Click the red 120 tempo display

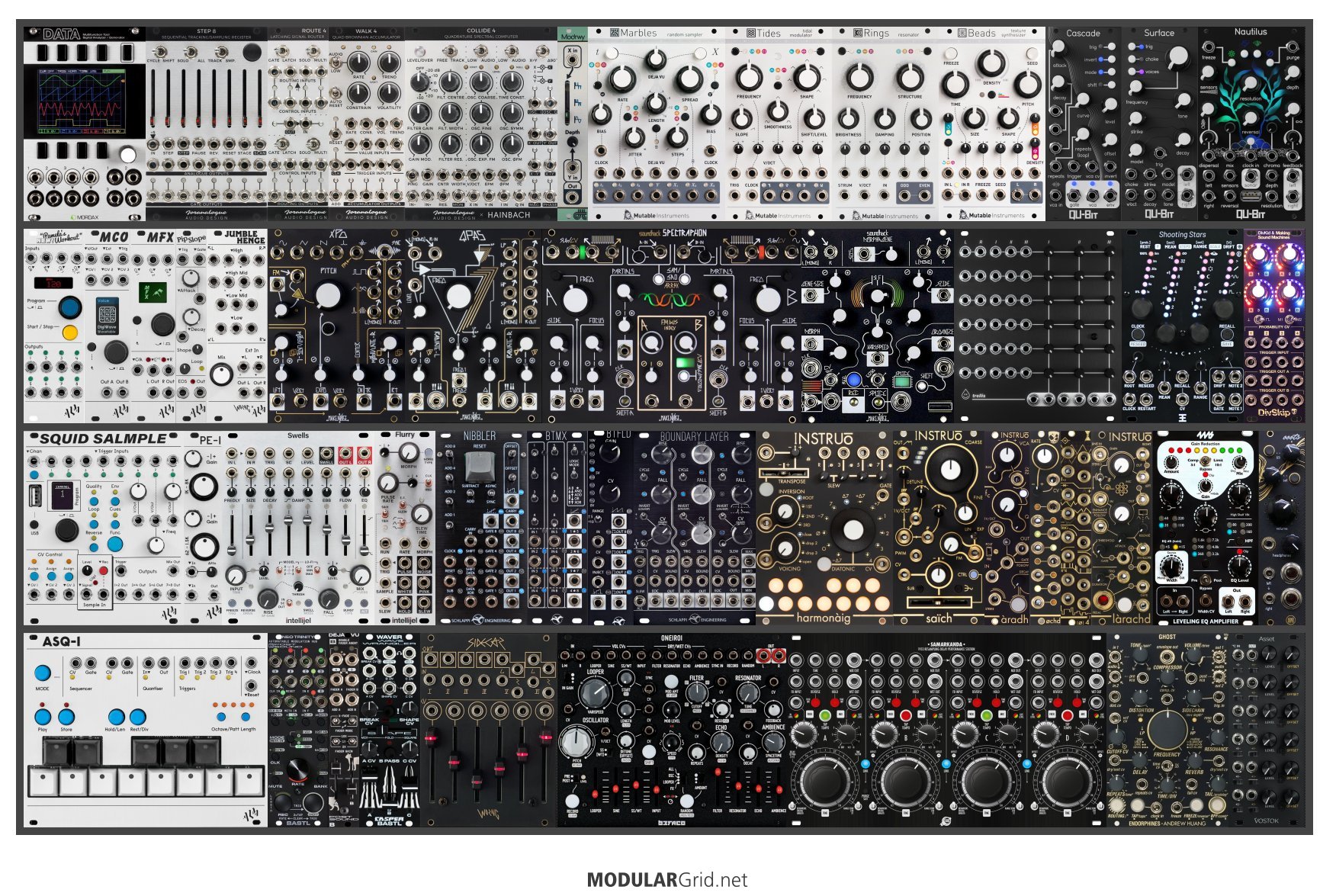tap(53, 284)
